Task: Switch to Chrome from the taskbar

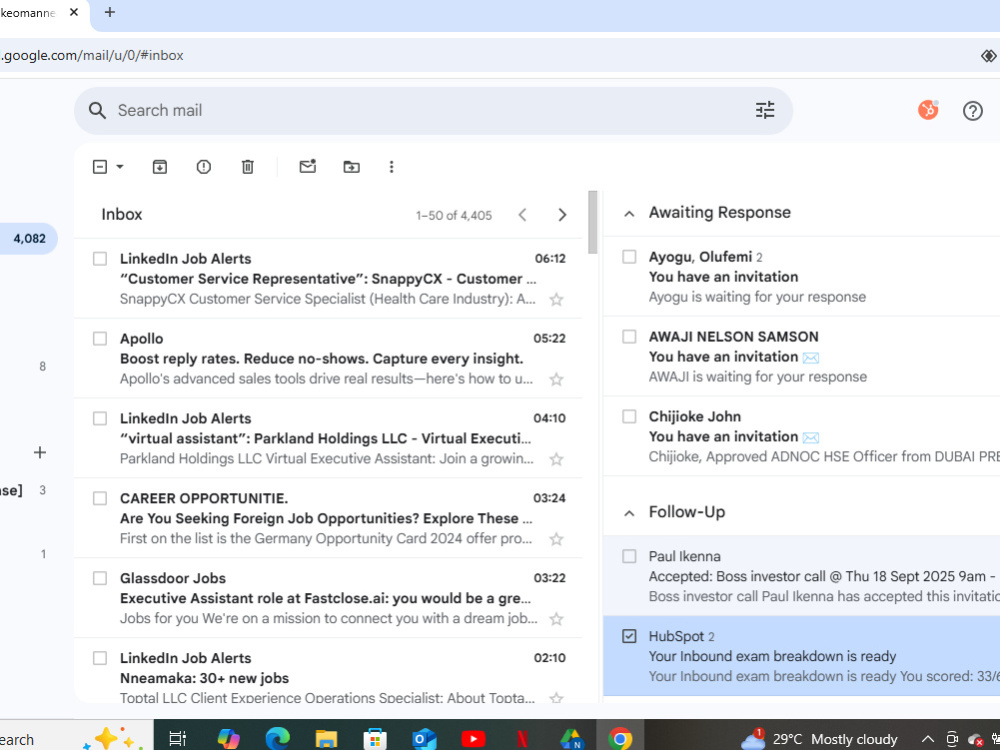Action: (619, 739)
